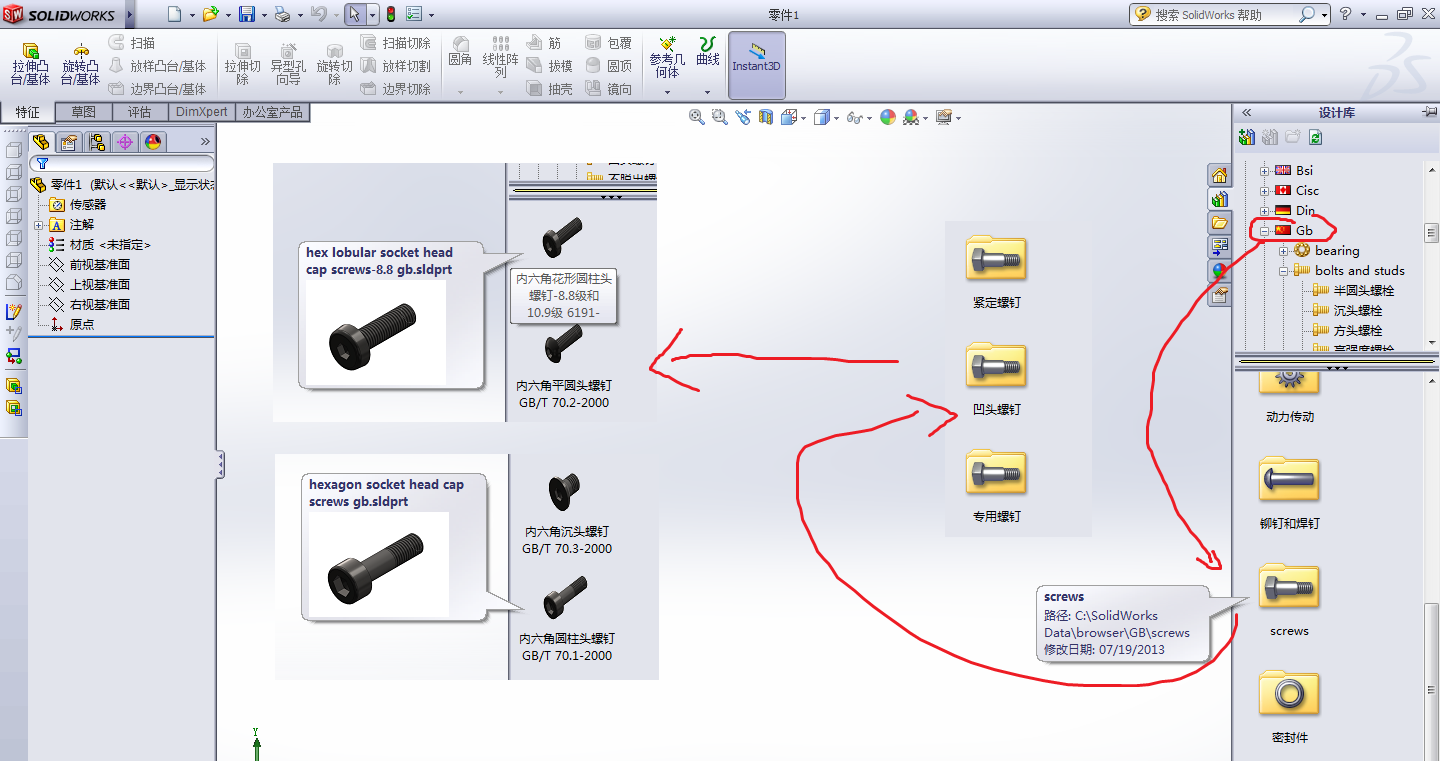Select 方头螺栓 in library tree

pos(1358,331)
